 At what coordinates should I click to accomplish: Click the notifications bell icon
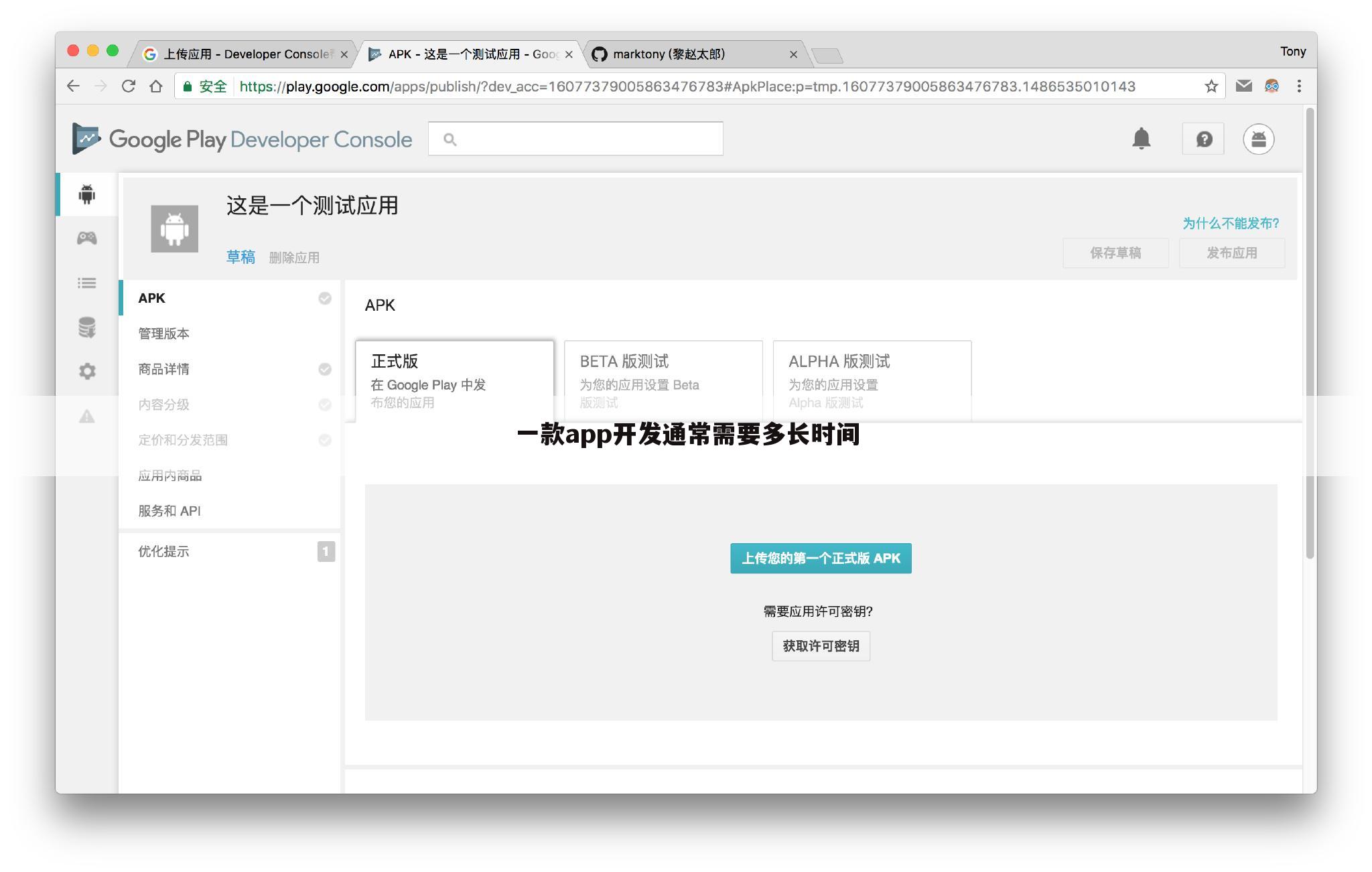pyautogui.click(x=1141, y=139)
